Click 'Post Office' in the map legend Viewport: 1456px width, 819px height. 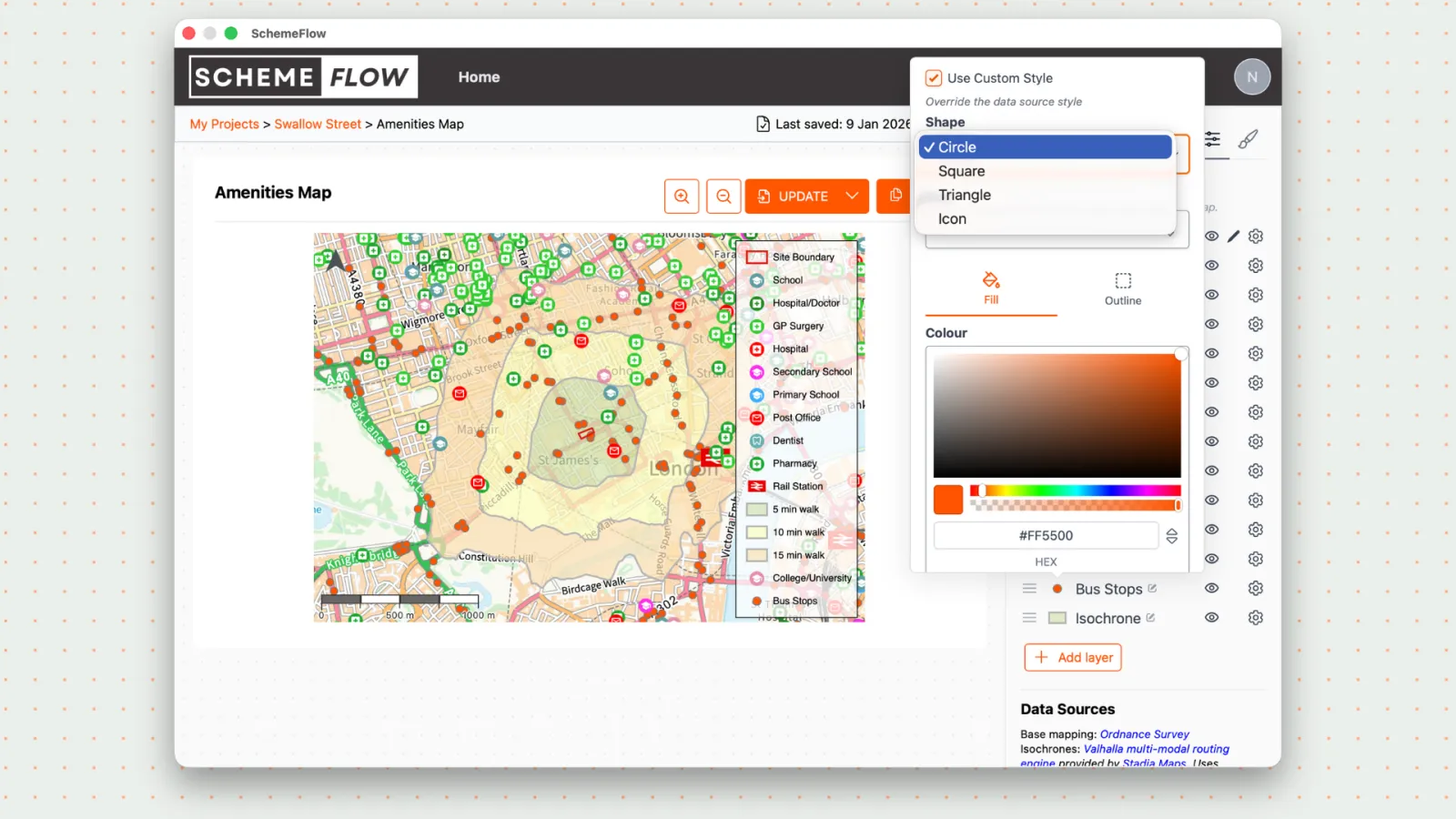click(x=796, y=418)
